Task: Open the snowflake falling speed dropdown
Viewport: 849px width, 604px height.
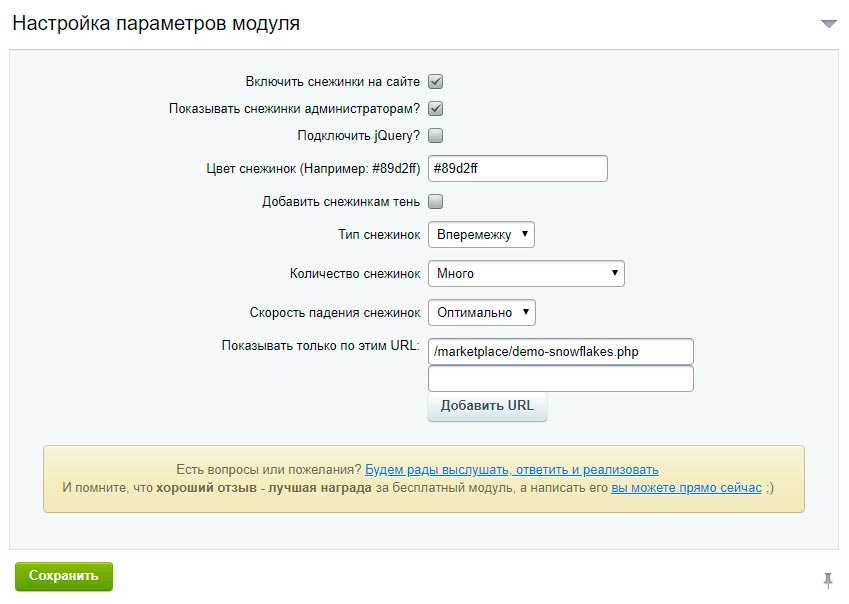Action: [x=481, y=312]
